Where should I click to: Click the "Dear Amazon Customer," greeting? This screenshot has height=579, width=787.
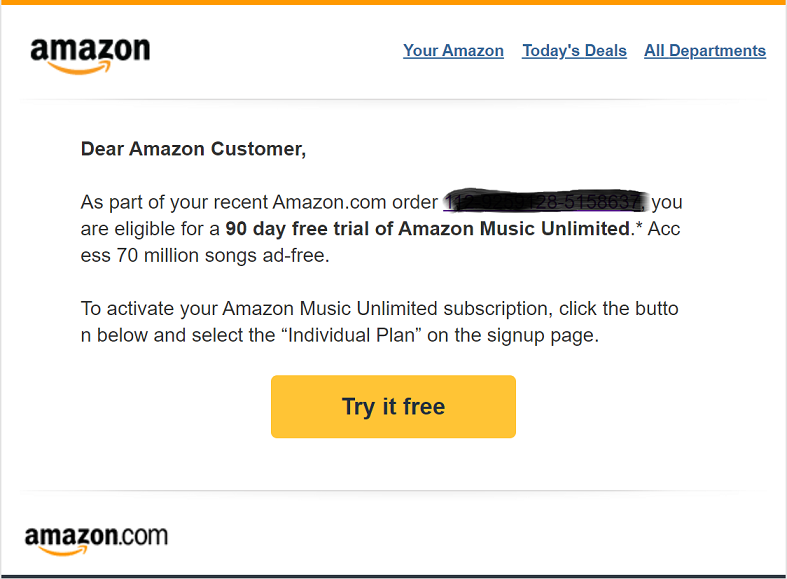click(x=193, y=149)
